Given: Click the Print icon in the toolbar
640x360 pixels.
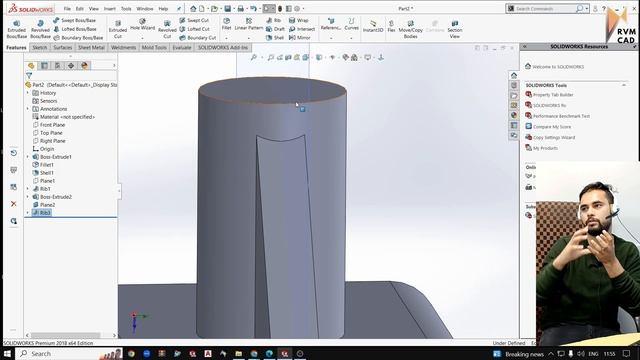Looking at the screenshot, I should (x=241, y=9).
